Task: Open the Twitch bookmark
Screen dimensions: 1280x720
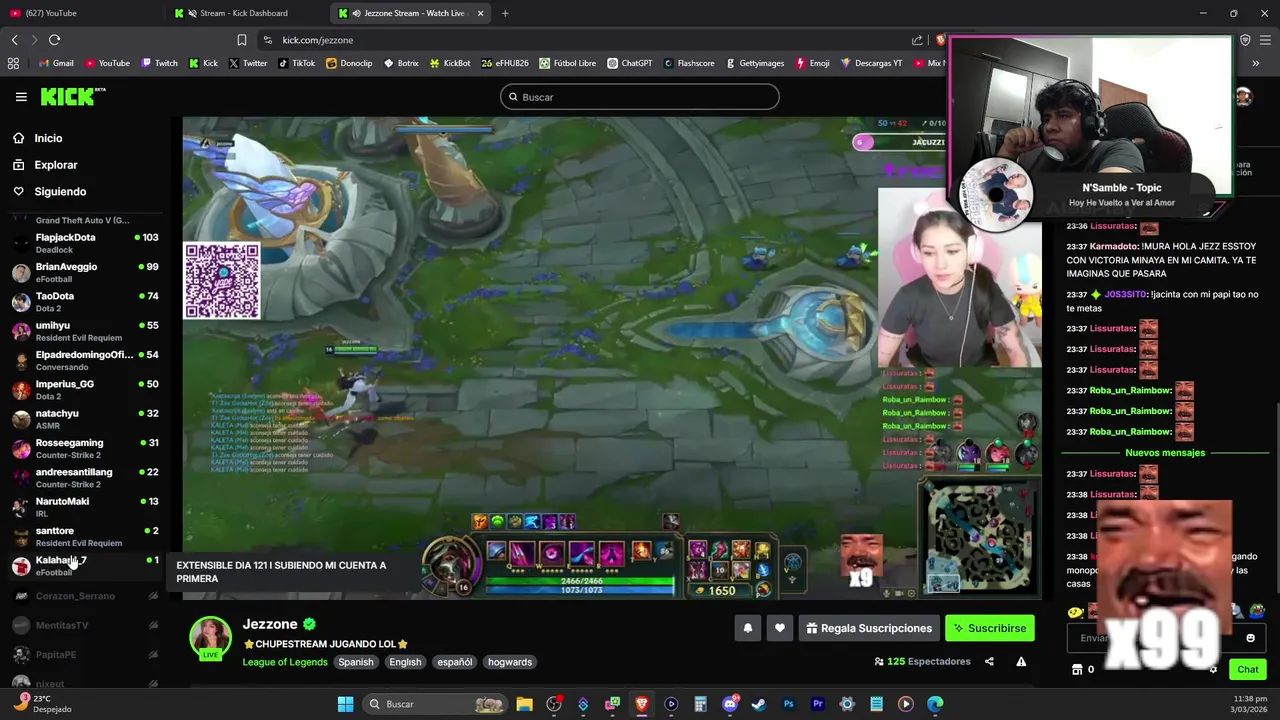Action: (160, 63)
